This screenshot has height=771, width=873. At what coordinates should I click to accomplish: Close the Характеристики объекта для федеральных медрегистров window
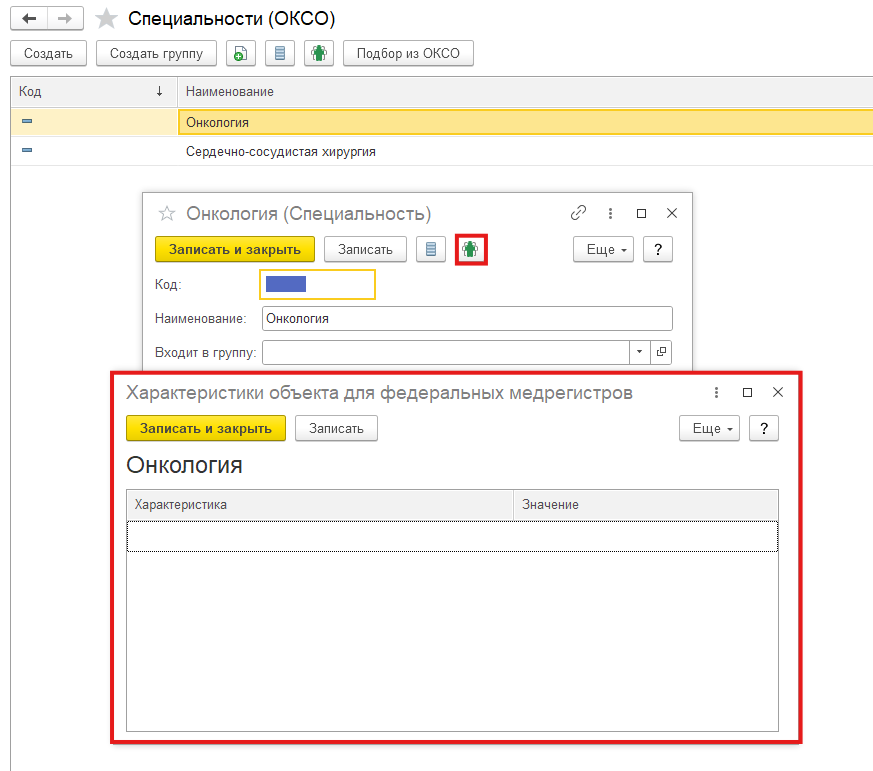(778, 392)
